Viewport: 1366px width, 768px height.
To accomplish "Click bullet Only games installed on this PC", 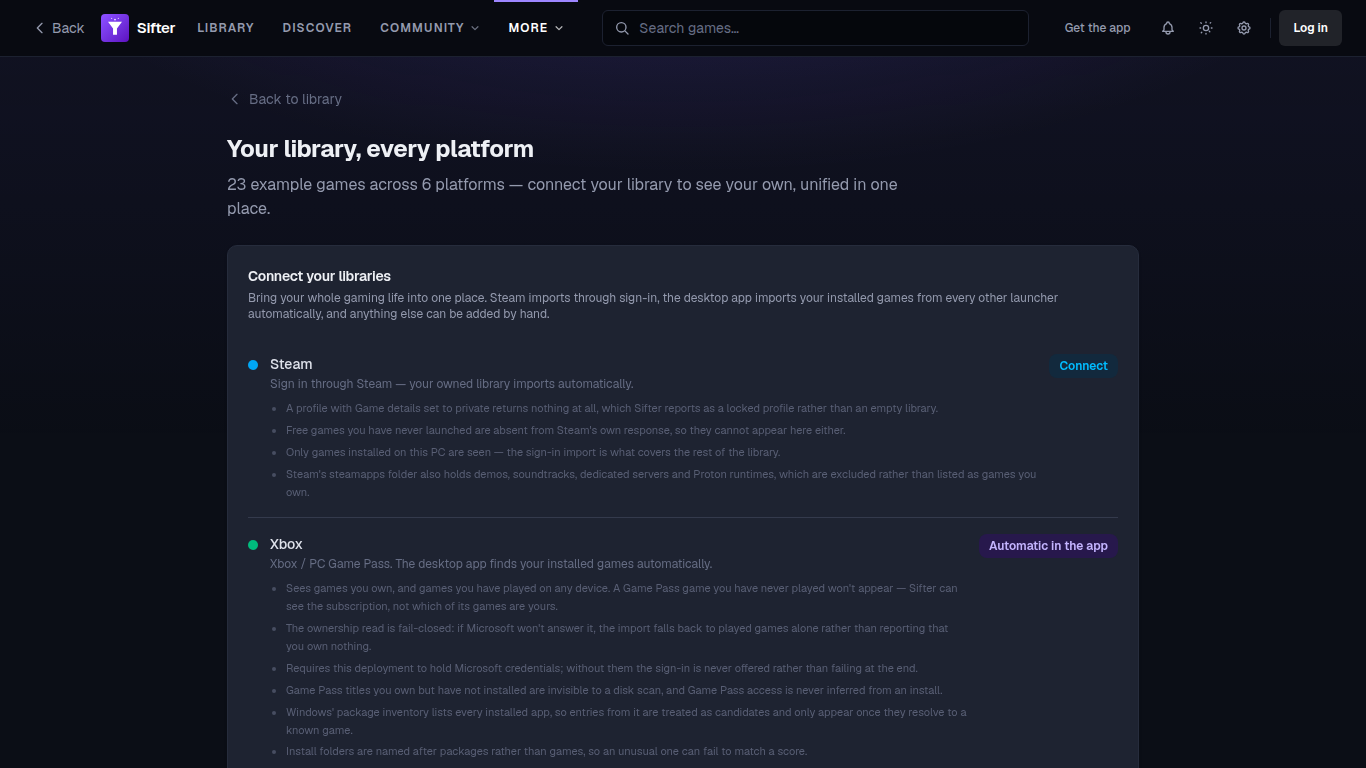I will pos(533,452).
